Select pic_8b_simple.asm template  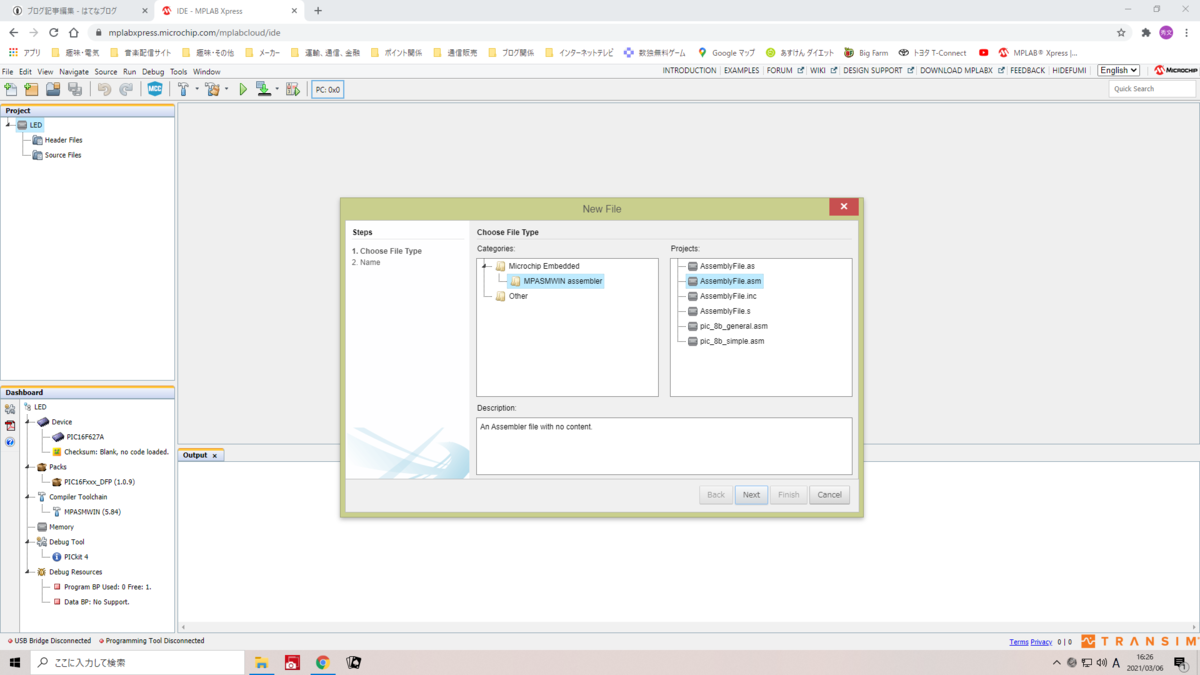coord(725,341)
